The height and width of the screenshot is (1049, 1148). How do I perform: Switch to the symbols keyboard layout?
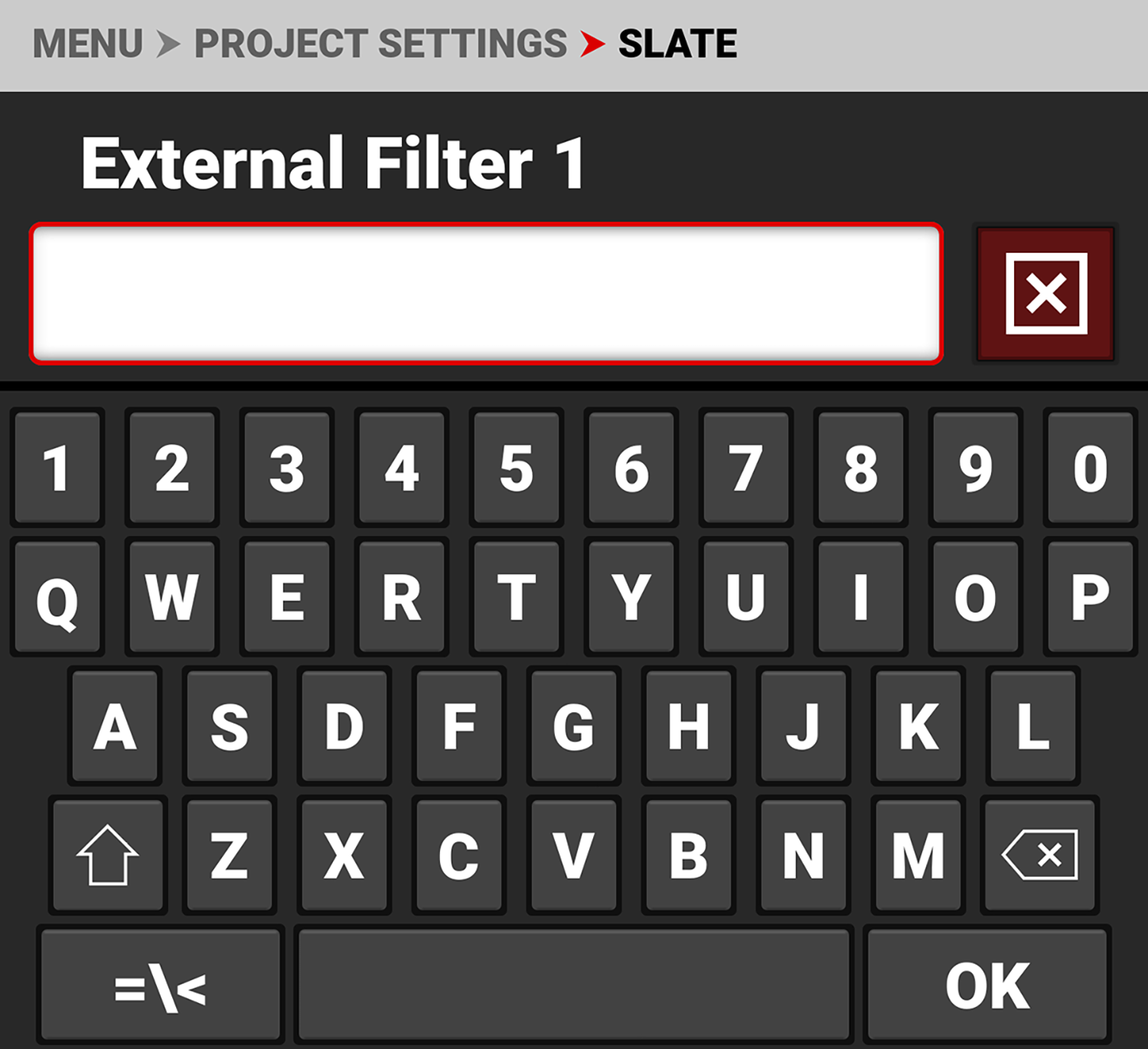(x=160, y=986)
